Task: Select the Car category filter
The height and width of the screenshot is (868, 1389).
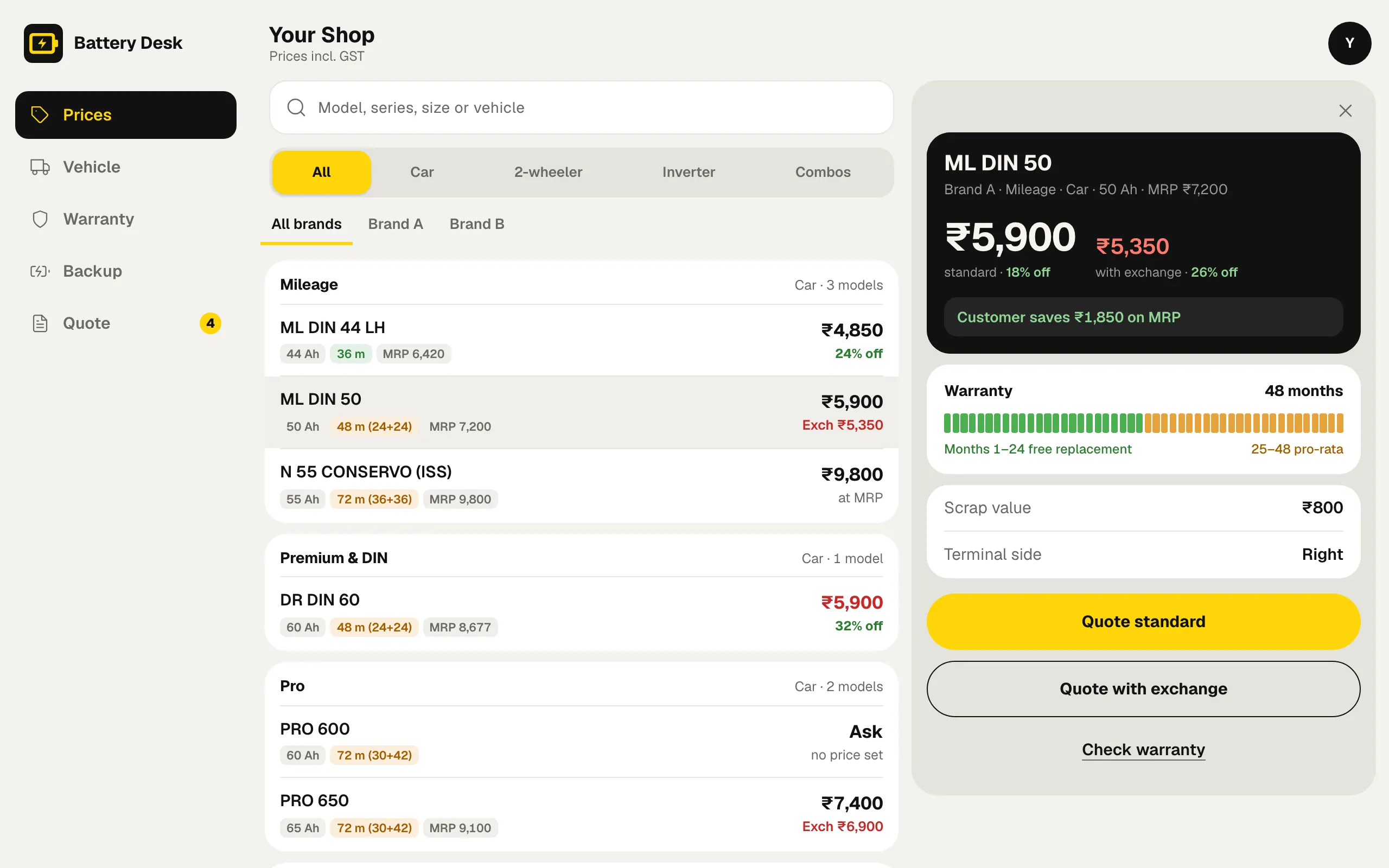Action: pyautogui.click(x=422, y=172)
